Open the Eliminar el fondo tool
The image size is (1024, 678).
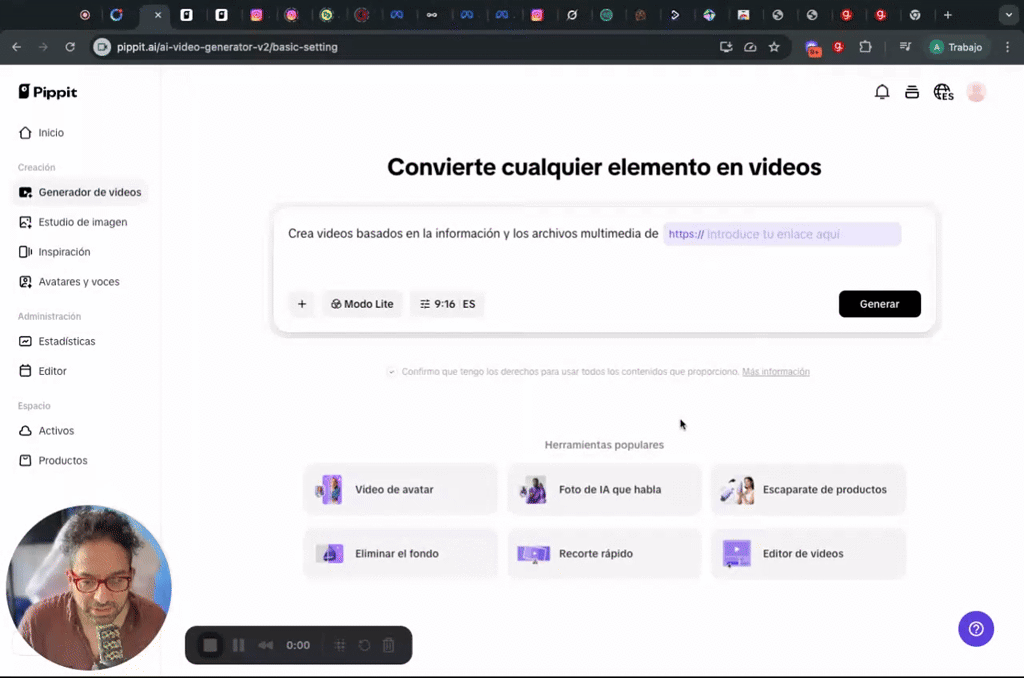(x=400, y=553)
